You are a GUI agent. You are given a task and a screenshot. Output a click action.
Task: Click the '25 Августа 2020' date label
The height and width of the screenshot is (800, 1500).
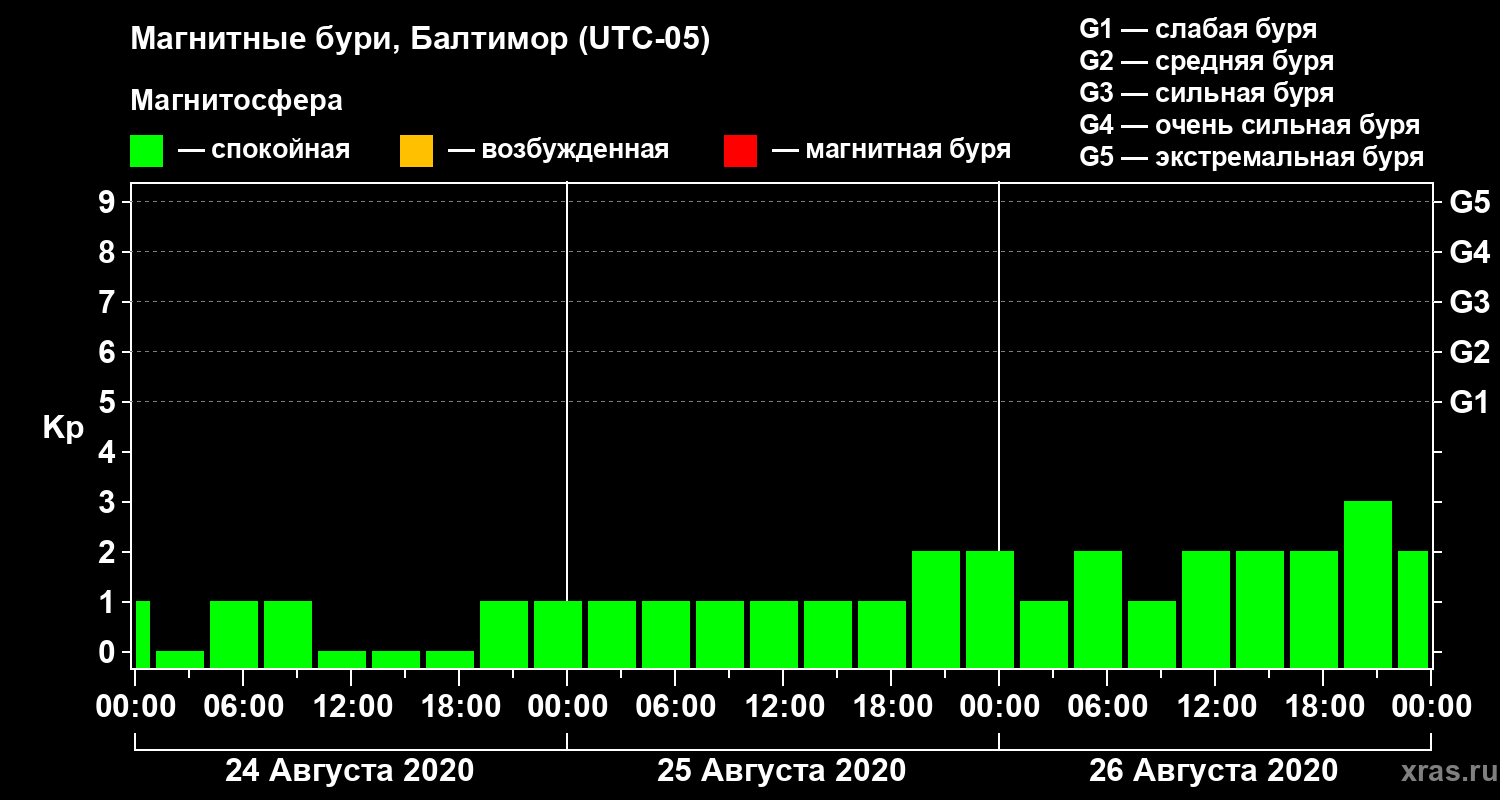(x=781, y=771)
